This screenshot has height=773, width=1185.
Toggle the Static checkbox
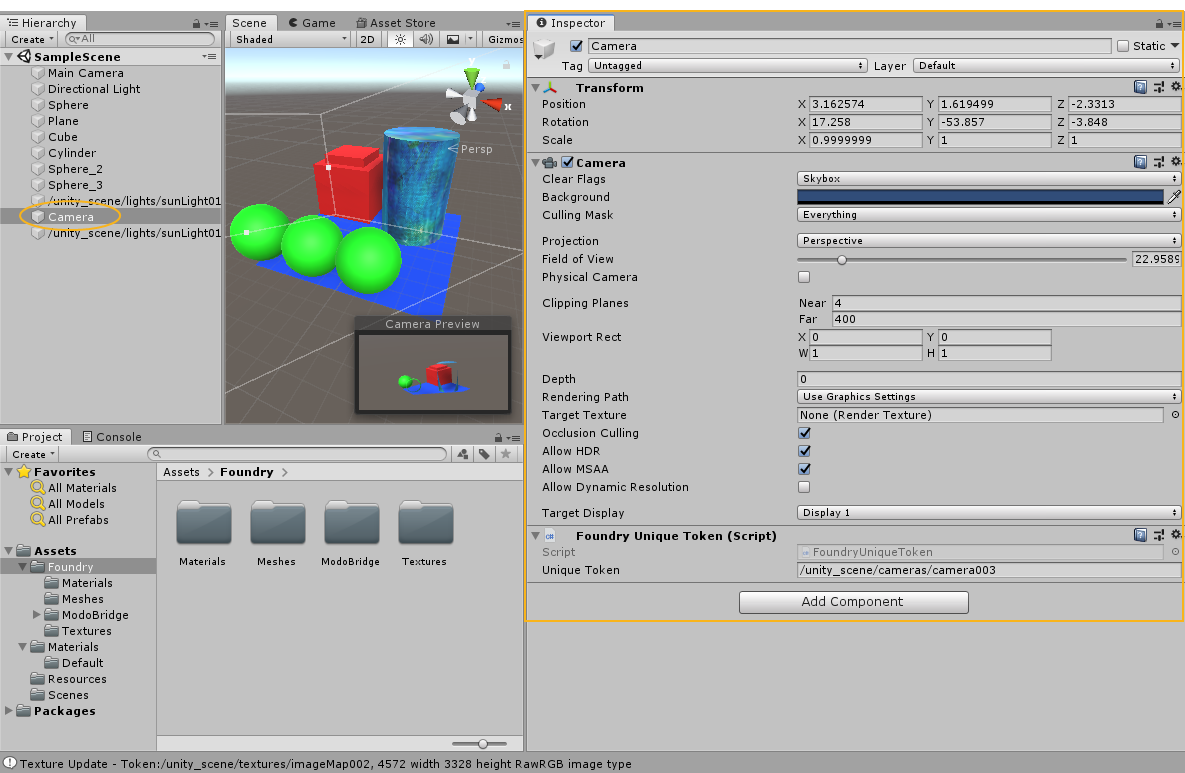[x=1123, y=46]
